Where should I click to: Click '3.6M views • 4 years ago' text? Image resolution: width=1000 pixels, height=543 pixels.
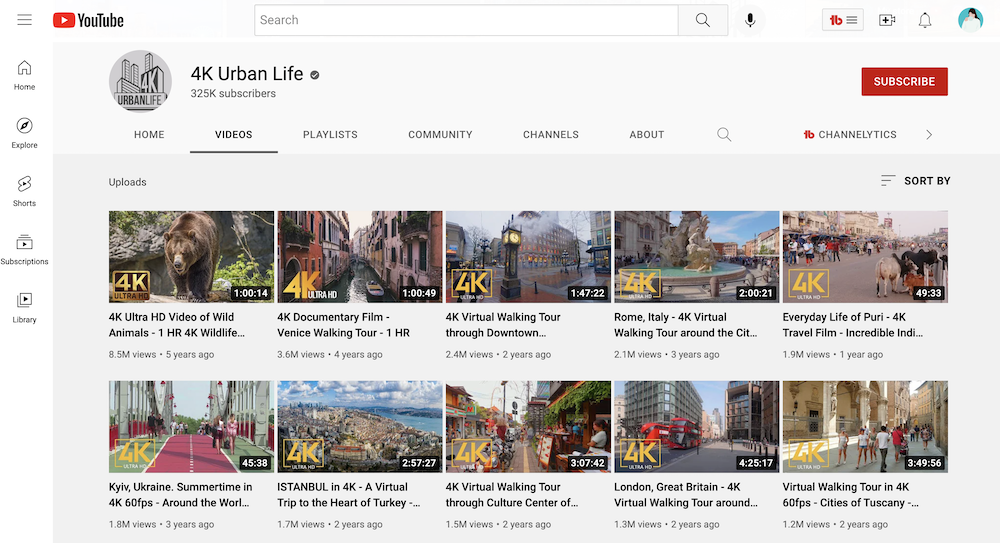click(330, 354)
